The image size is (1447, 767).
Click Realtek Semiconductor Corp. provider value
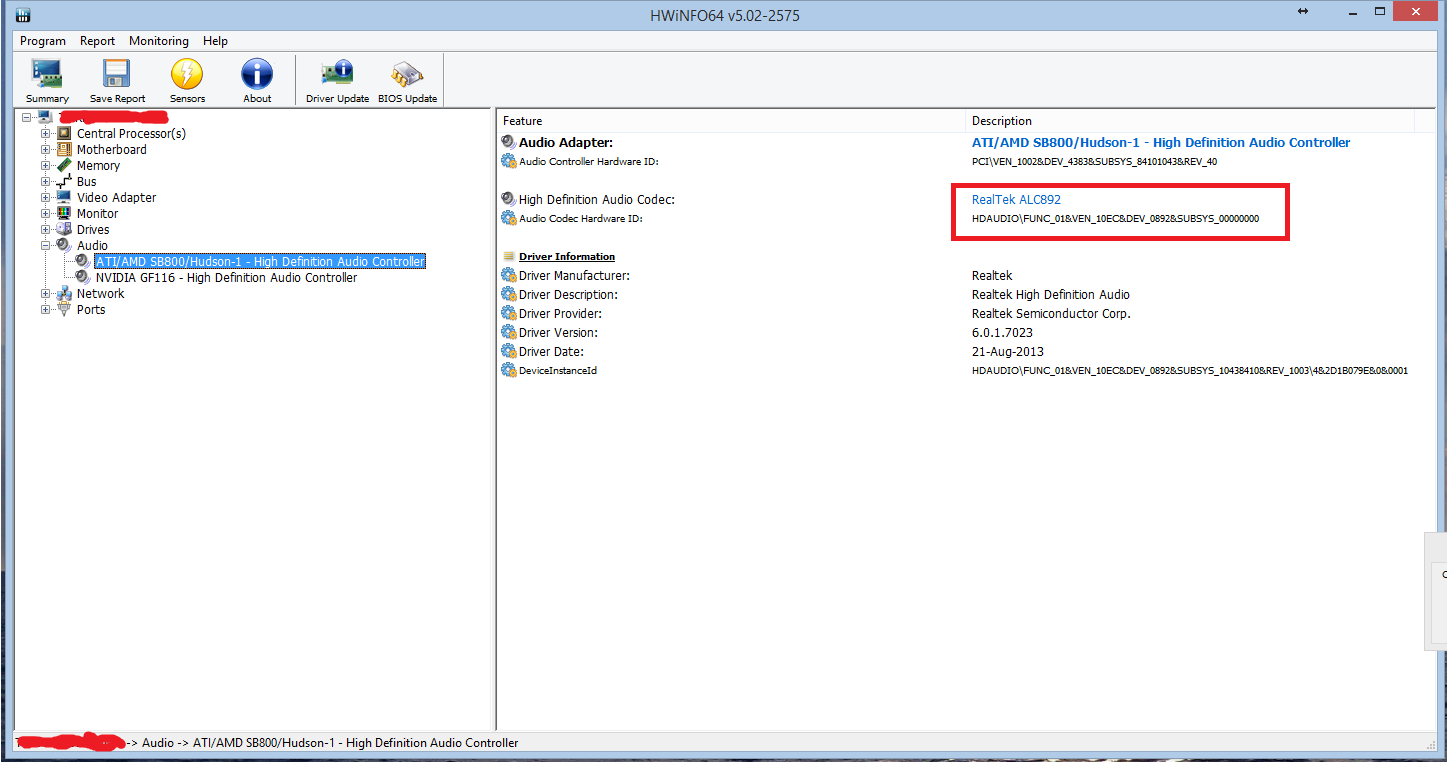coord(1051,313)
